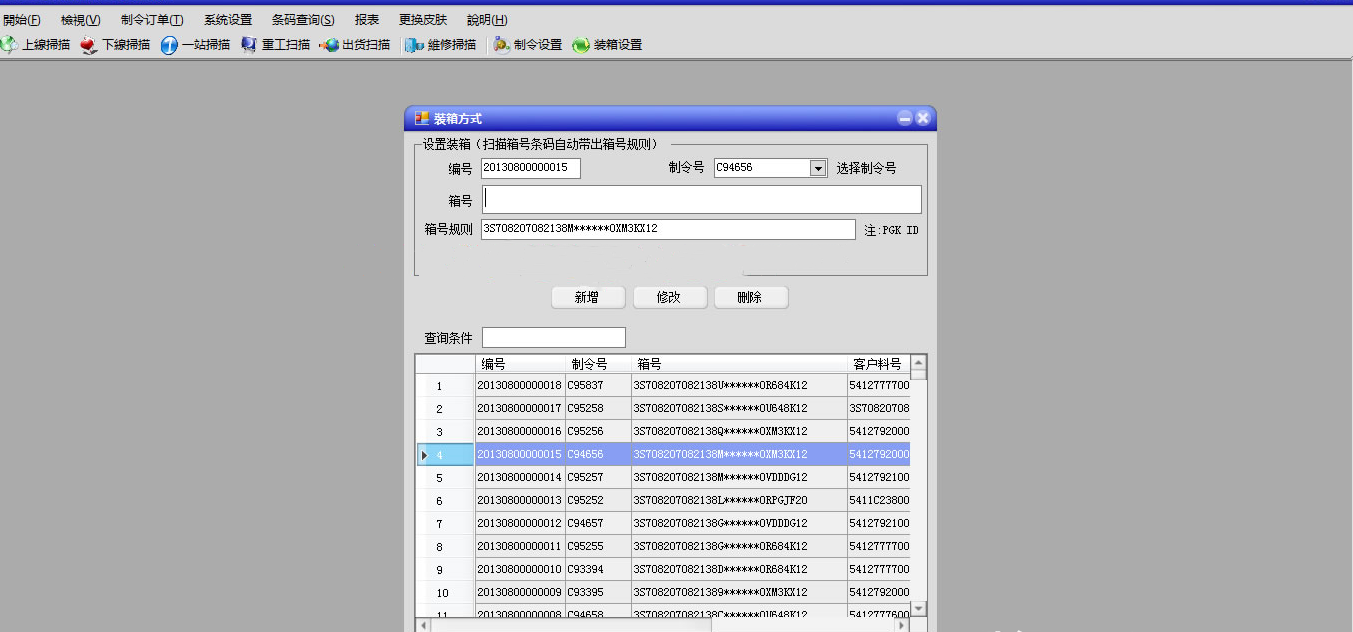Click the 箱号 input field
The image size is (1353, 632).
pyautogui.click(x=701, y=199)
